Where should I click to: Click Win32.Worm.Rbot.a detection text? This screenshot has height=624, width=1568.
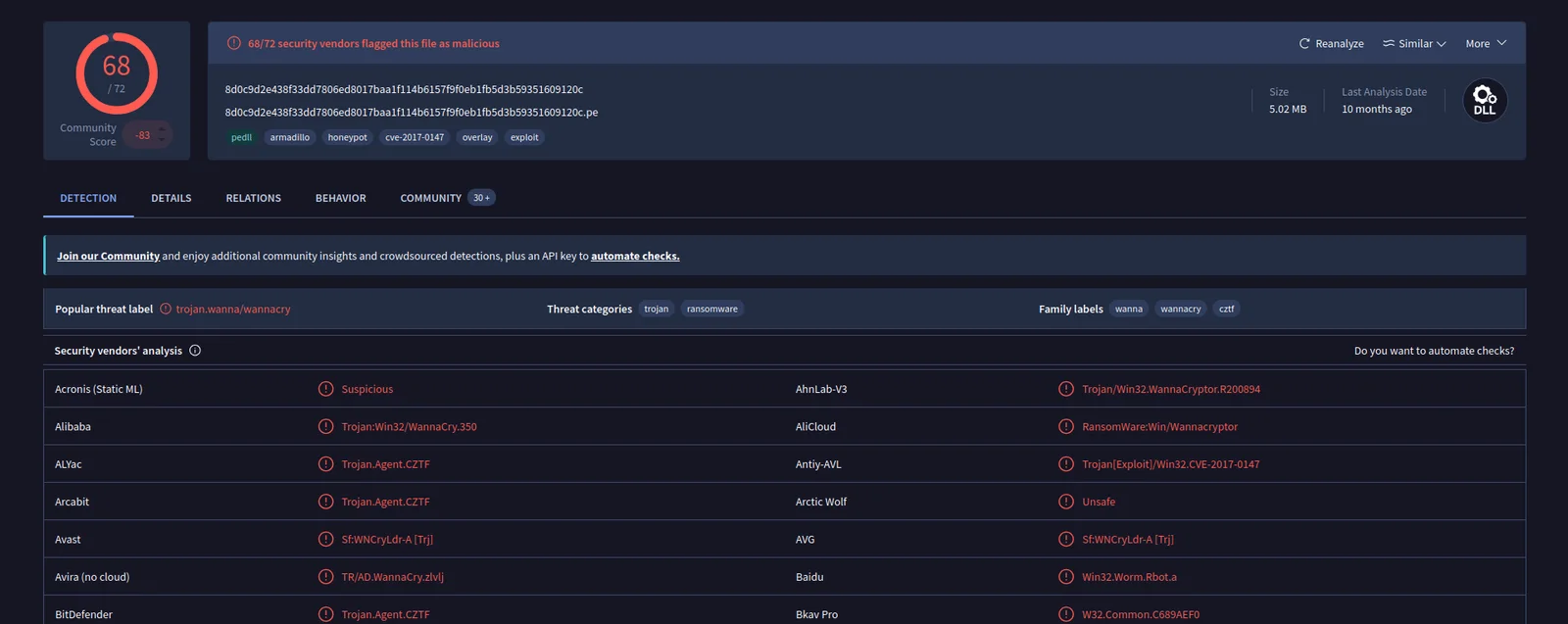coord(1129,577)
